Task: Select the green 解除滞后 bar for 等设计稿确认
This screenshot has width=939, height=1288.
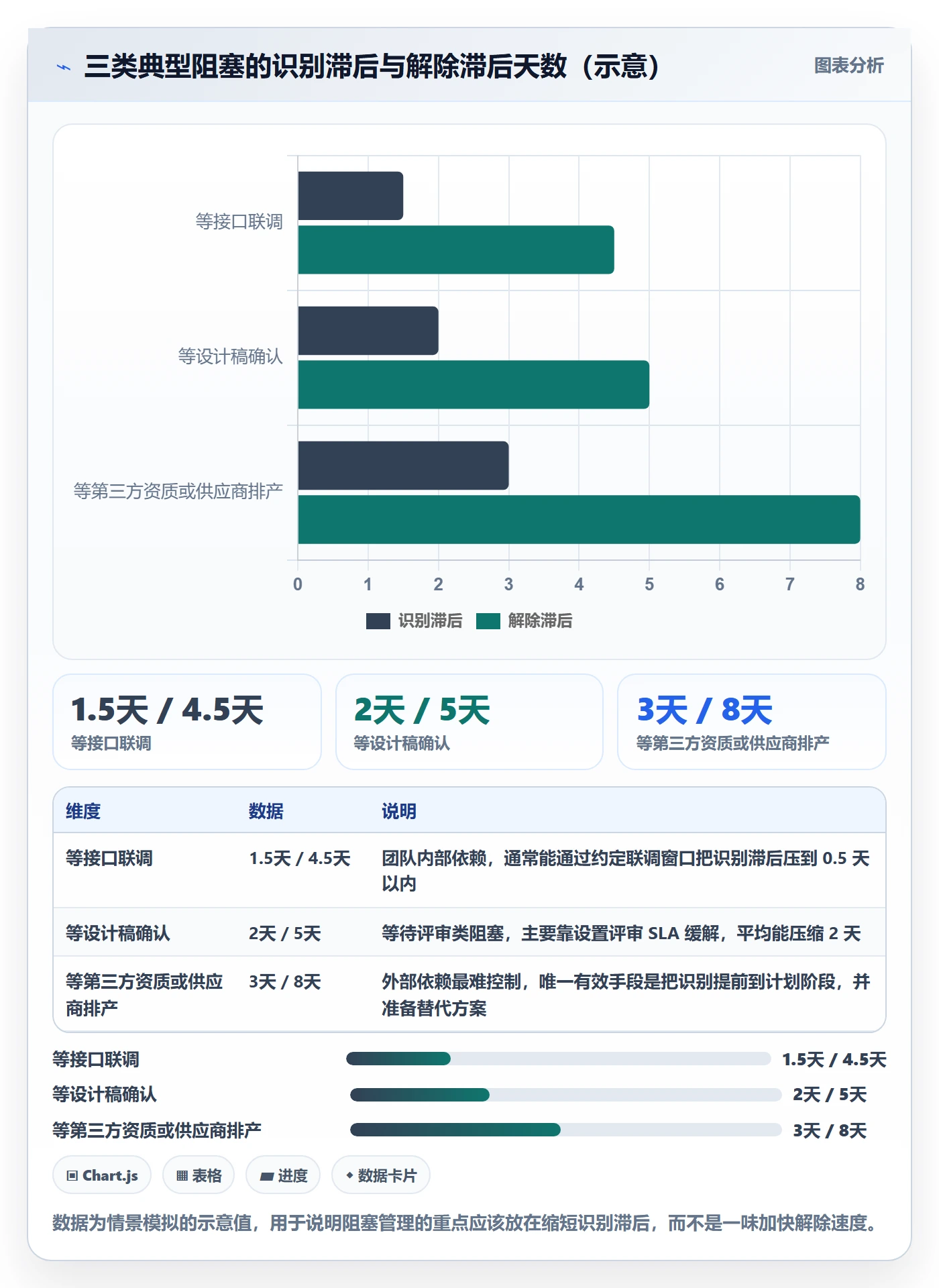Action: tap(474, 384)
